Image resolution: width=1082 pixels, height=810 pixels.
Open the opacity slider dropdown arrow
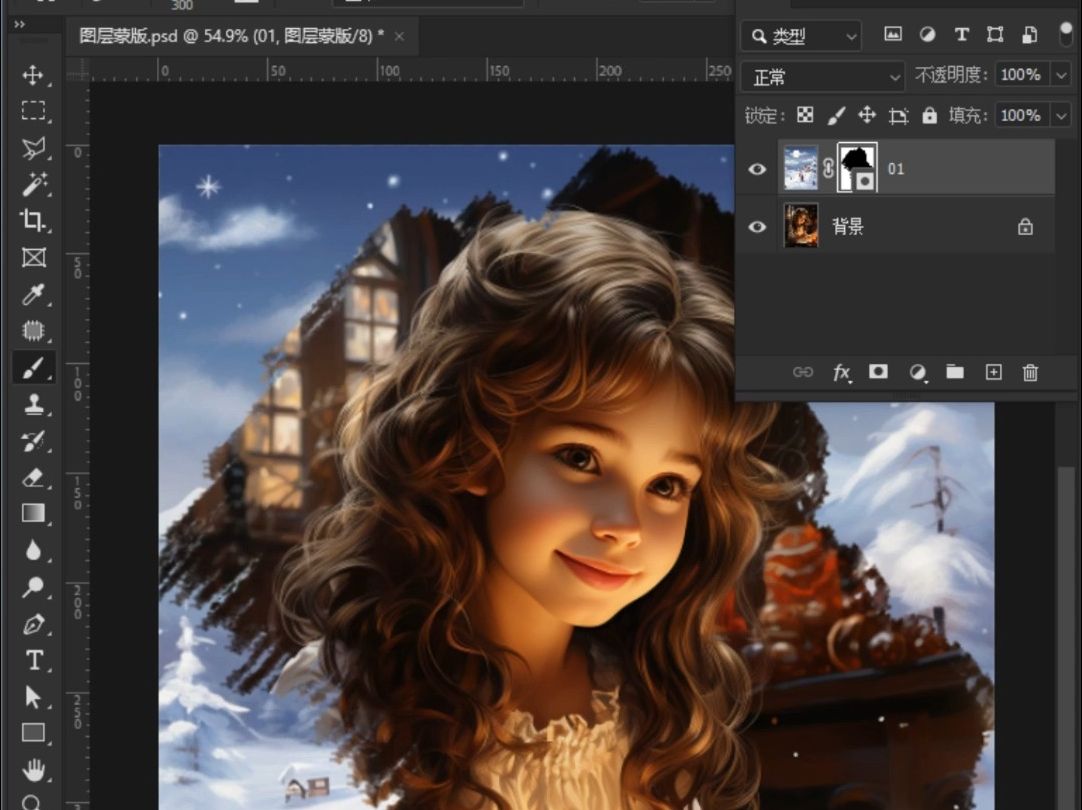[x=1061, y=75]
